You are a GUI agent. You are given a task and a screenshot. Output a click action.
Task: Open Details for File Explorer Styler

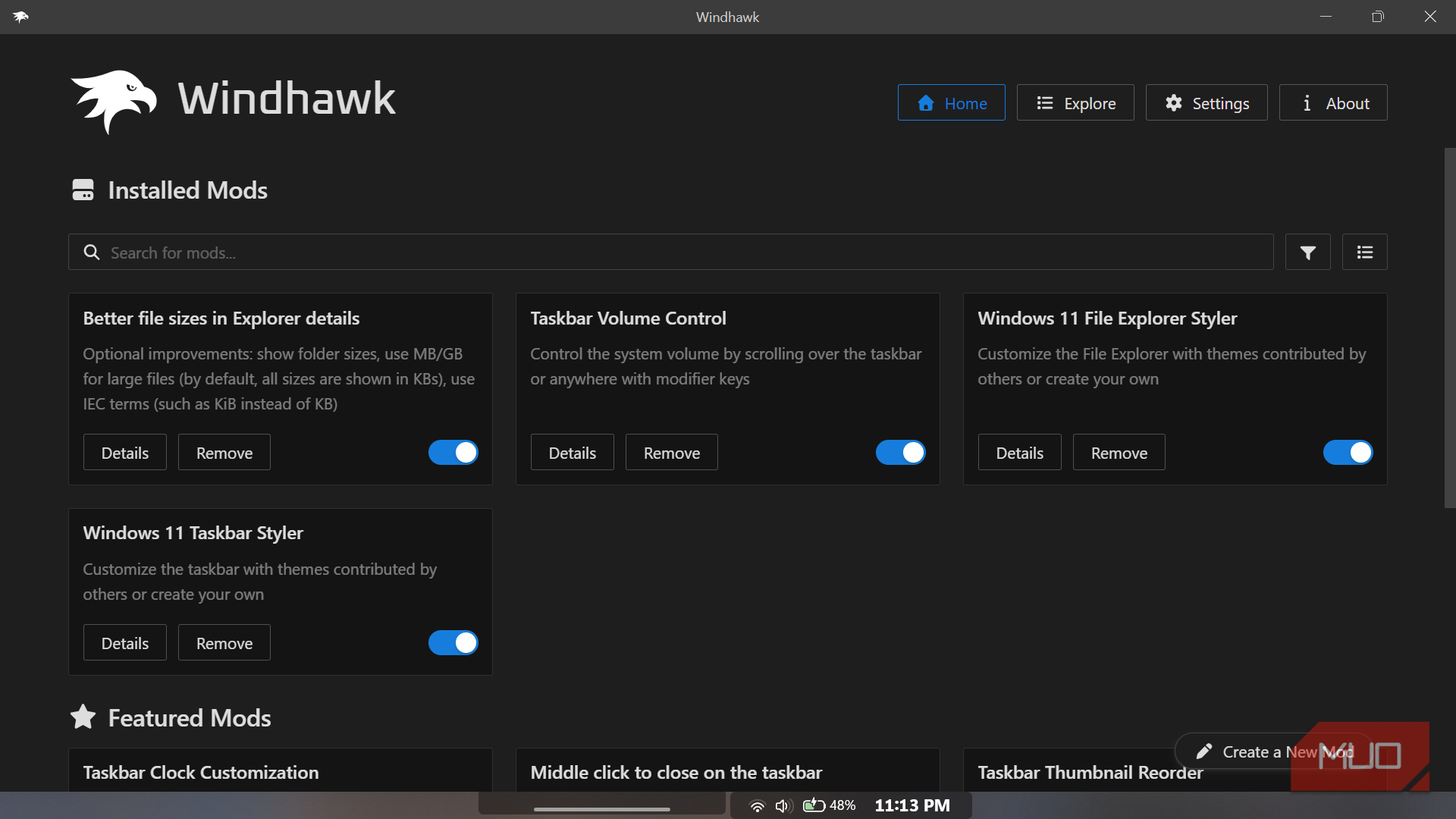[x=1020, y=453]
